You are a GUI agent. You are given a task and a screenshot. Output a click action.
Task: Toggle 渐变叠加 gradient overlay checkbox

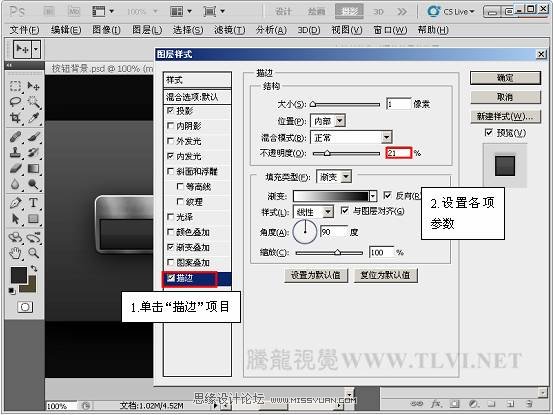pos(170,247)
